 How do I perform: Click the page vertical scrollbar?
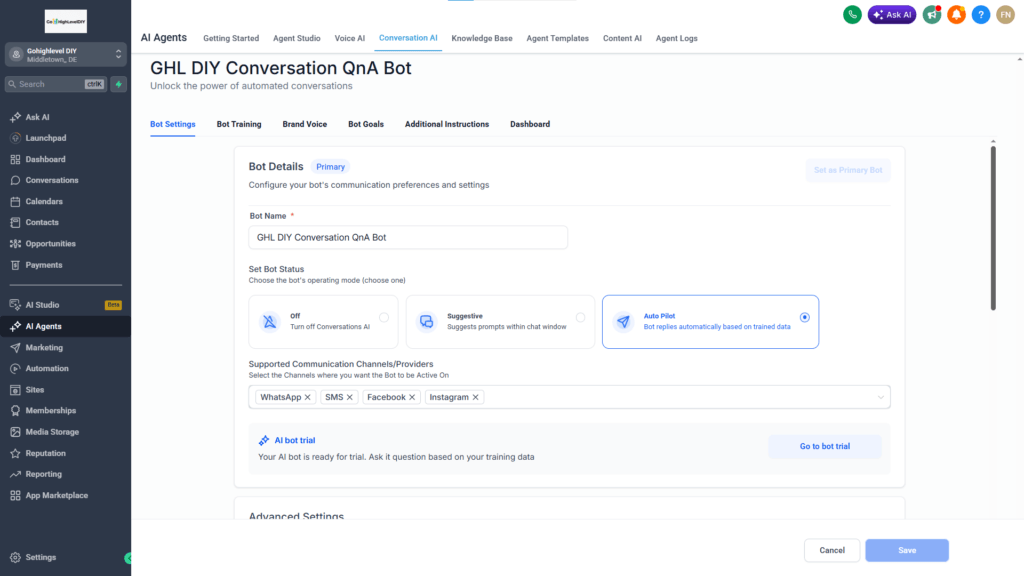point(993,228)
